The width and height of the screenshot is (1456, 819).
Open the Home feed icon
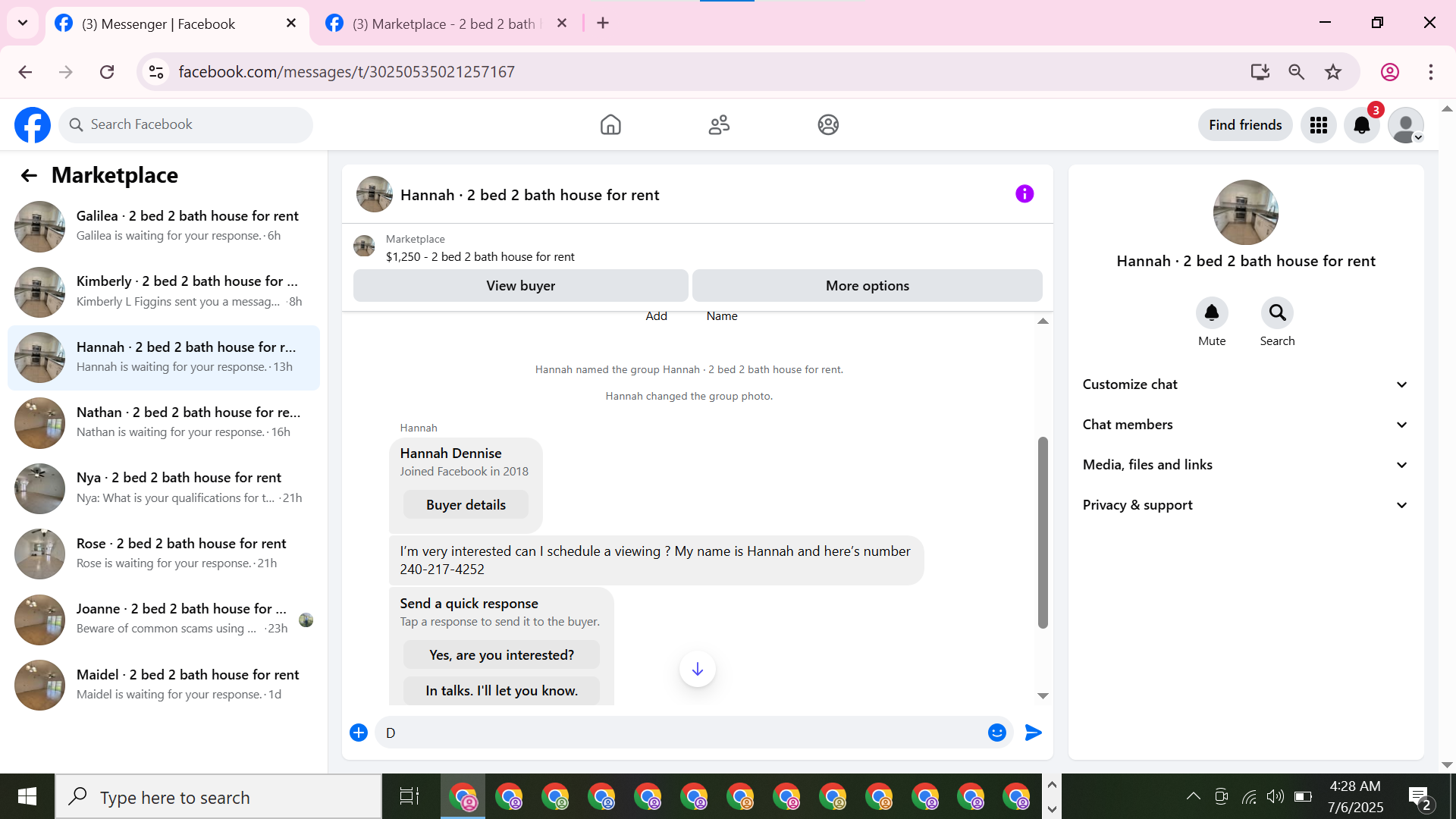coord(610,125)
